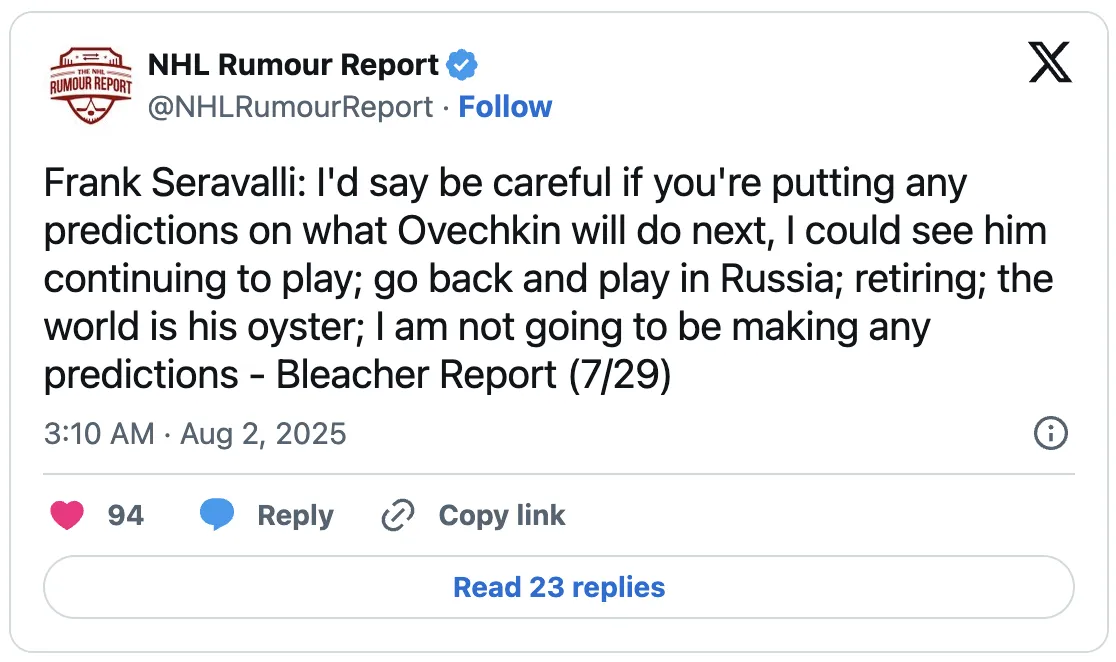Open Read 23 replies
Image resolution: width=1116 pixels, height=662 pixels.
(559, 587)
